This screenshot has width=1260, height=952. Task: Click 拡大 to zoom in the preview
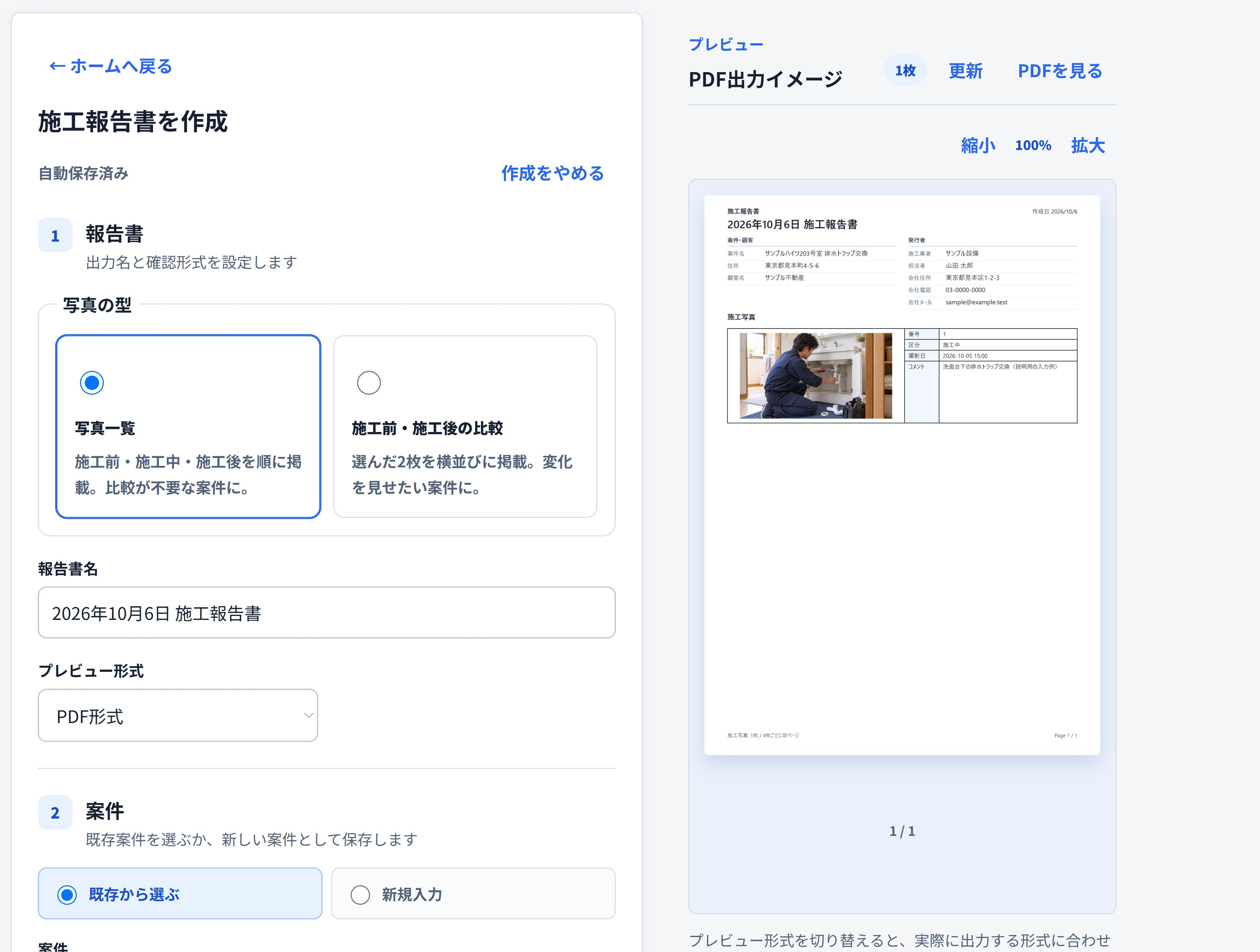click(x=1087, y=145)
